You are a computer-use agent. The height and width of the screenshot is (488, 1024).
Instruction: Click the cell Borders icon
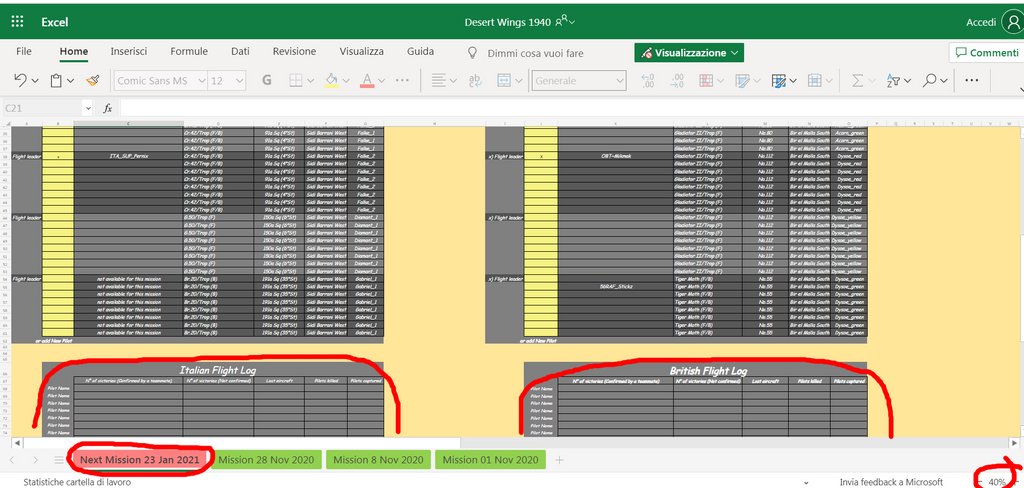click(296, 80)
